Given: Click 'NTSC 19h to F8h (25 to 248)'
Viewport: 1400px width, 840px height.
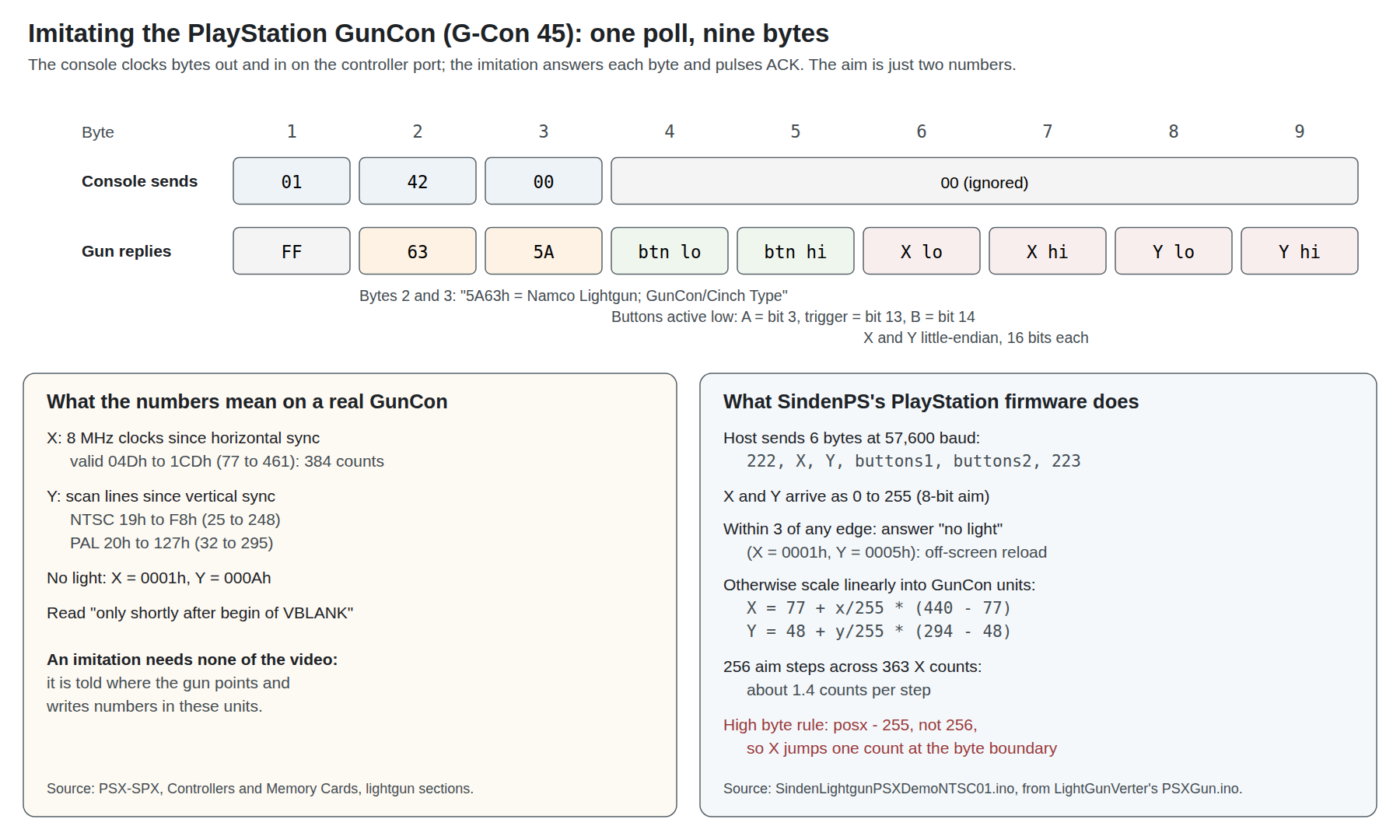Looking at the screenshot, I should tap(175, 520).
